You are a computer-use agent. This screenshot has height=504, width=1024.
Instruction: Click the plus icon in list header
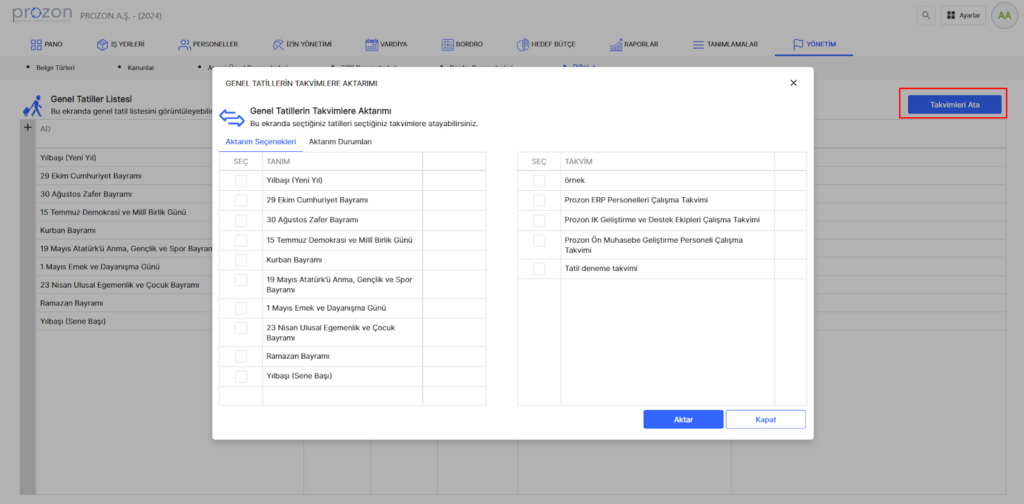coord(28,128)
